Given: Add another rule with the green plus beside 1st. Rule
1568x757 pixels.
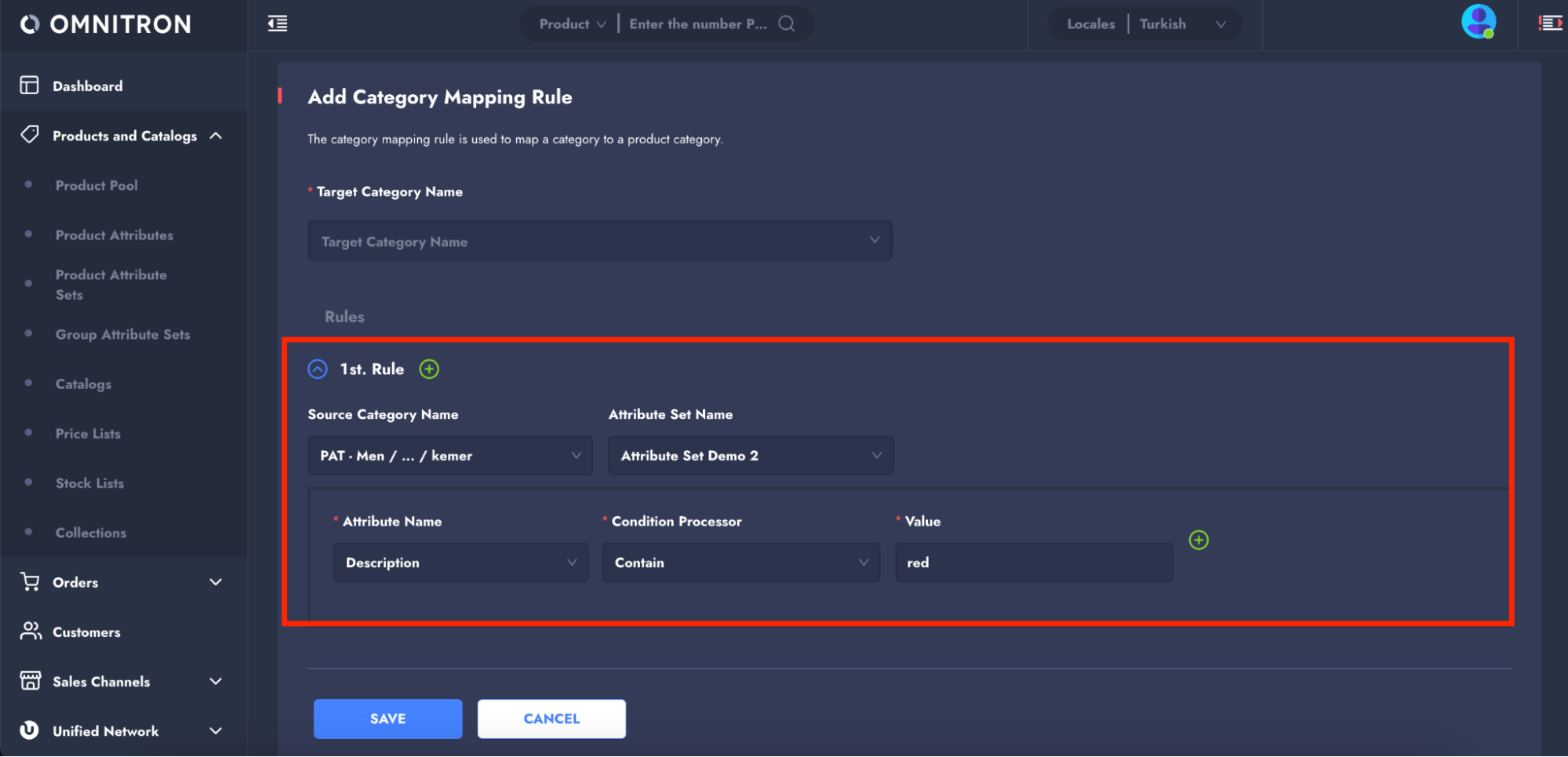Looking at the screenshot, I should [429, 369].
